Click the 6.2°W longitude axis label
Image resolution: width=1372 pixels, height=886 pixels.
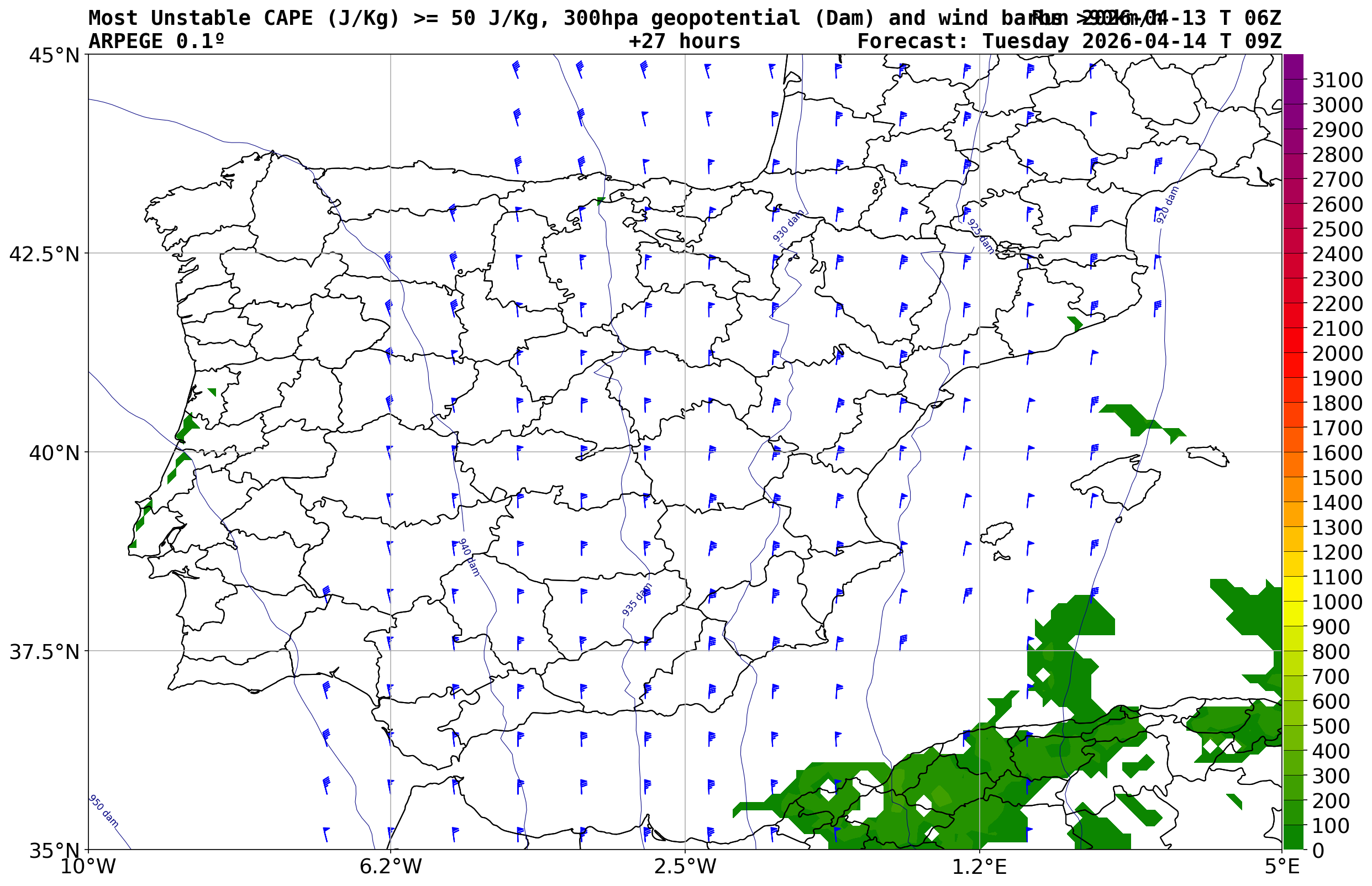tap(390, 866)
